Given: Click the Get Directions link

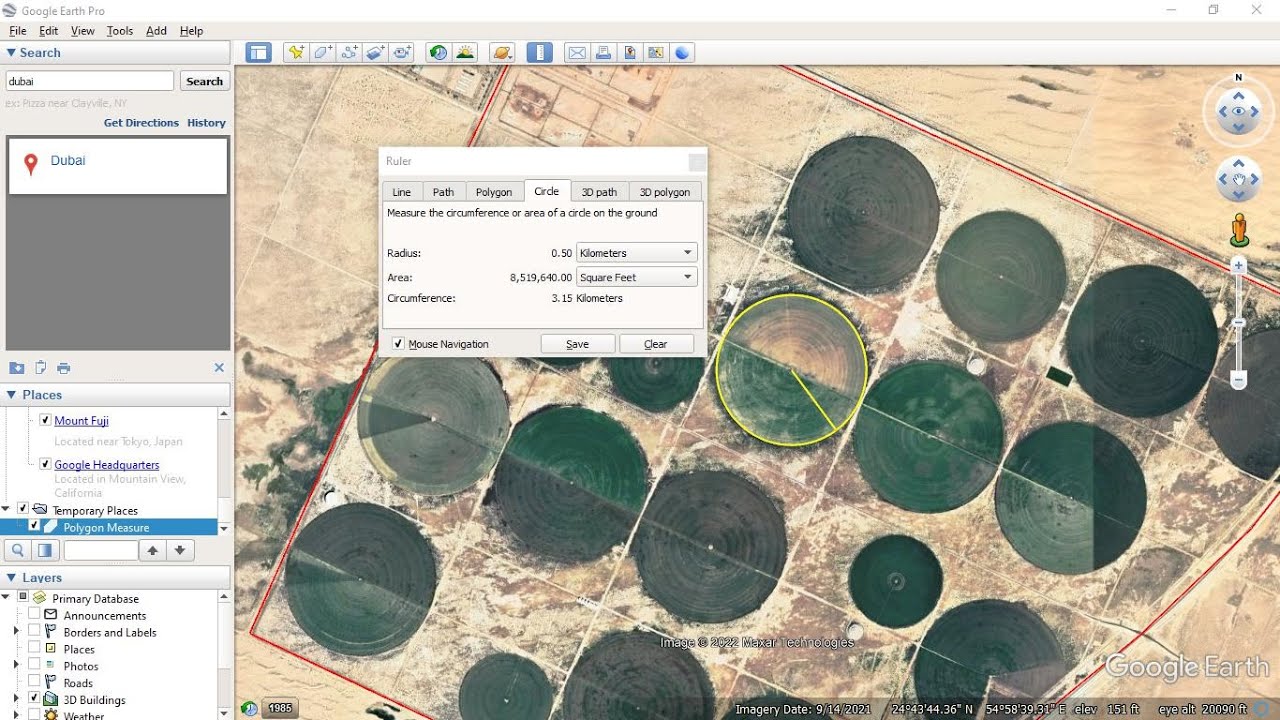Looking at the screenshot, I should [141, 123].
